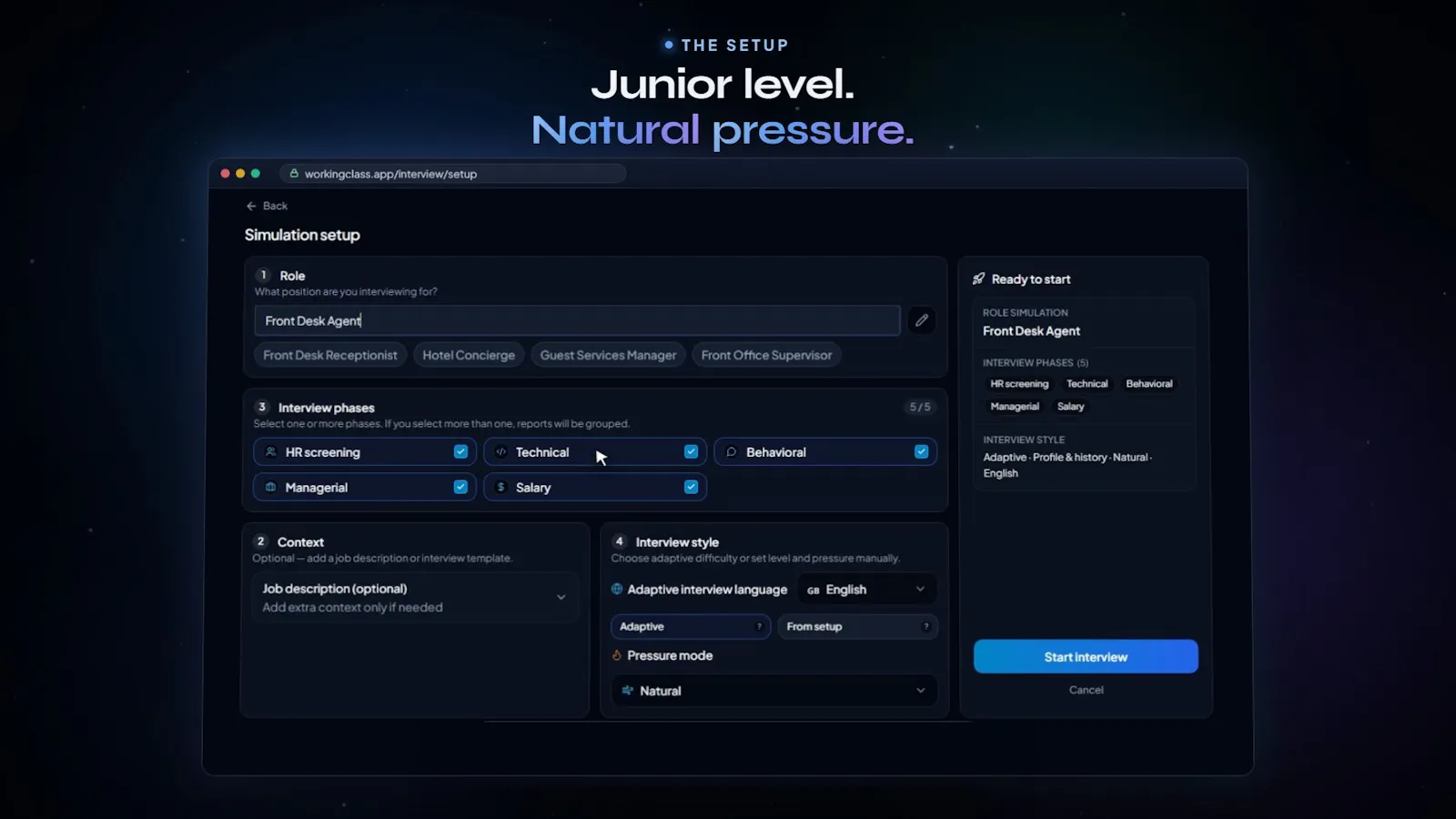Select the Adaptive difficulty option

click(x=691, y=626)
